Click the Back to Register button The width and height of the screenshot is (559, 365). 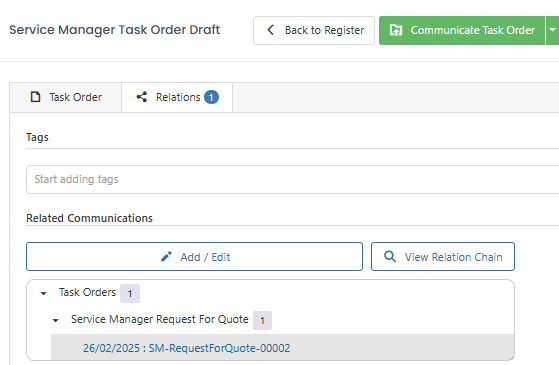314,30
